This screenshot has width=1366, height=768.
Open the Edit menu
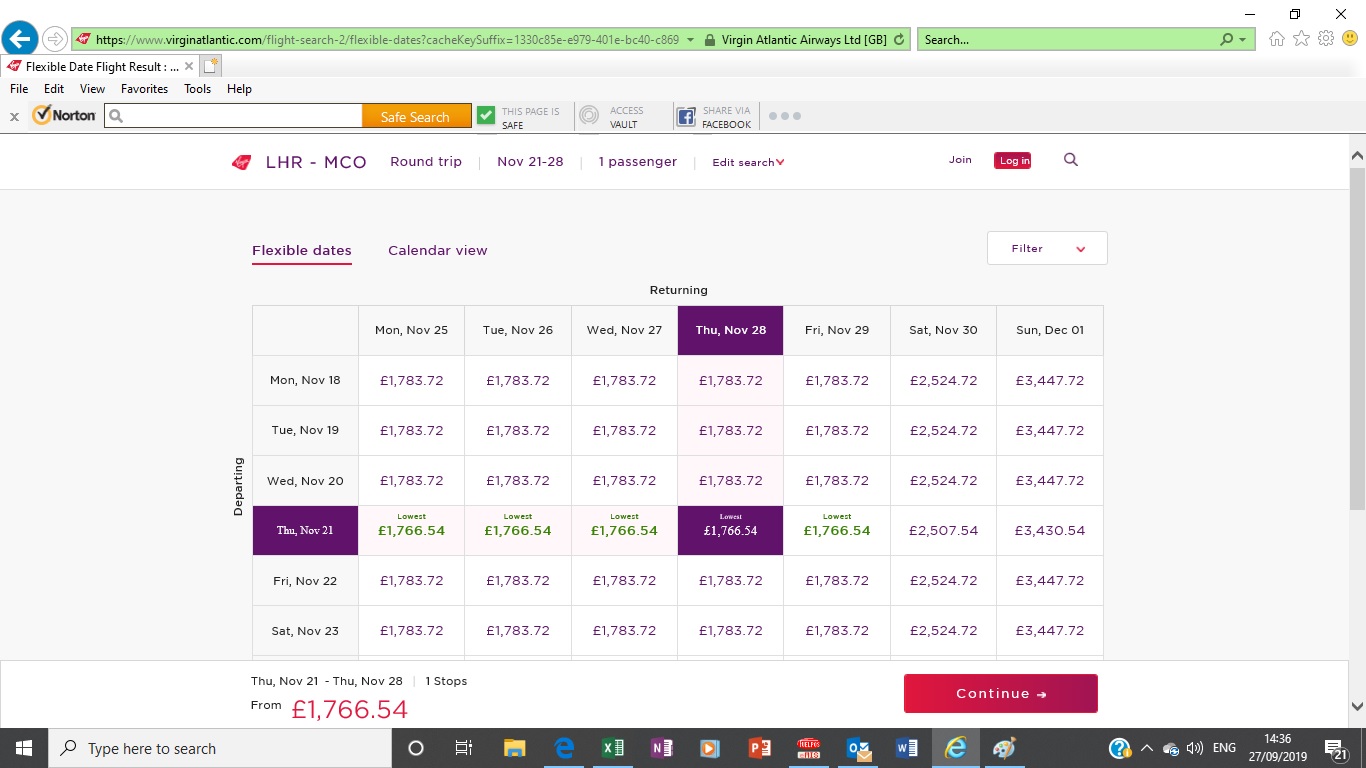[54, 89]
